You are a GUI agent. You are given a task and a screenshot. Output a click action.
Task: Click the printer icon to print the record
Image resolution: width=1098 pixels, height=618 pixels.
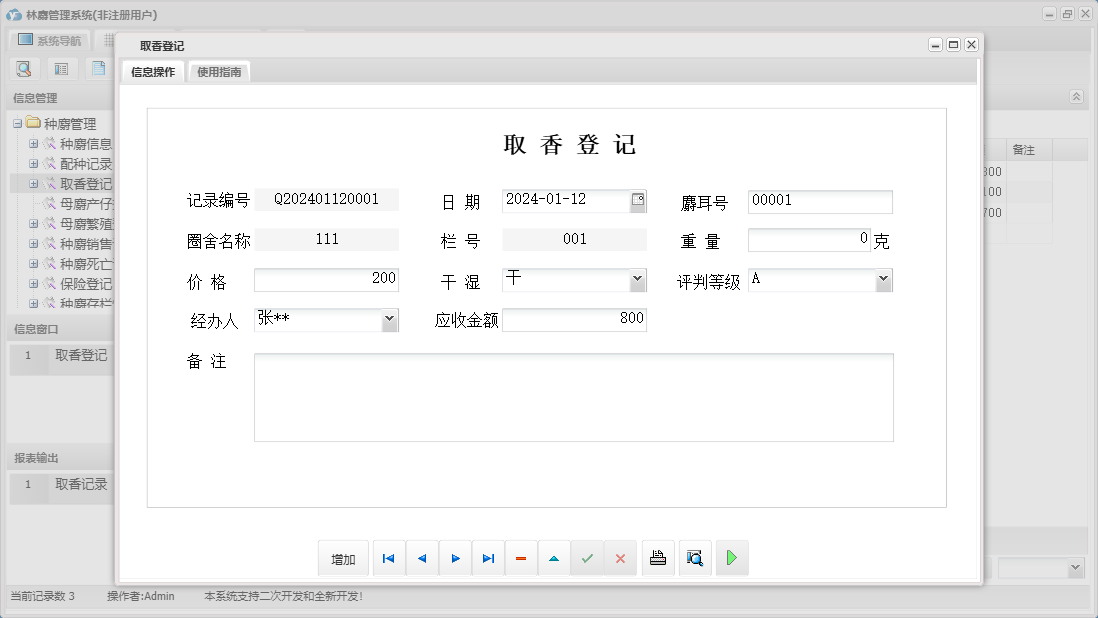coord(658,558)
